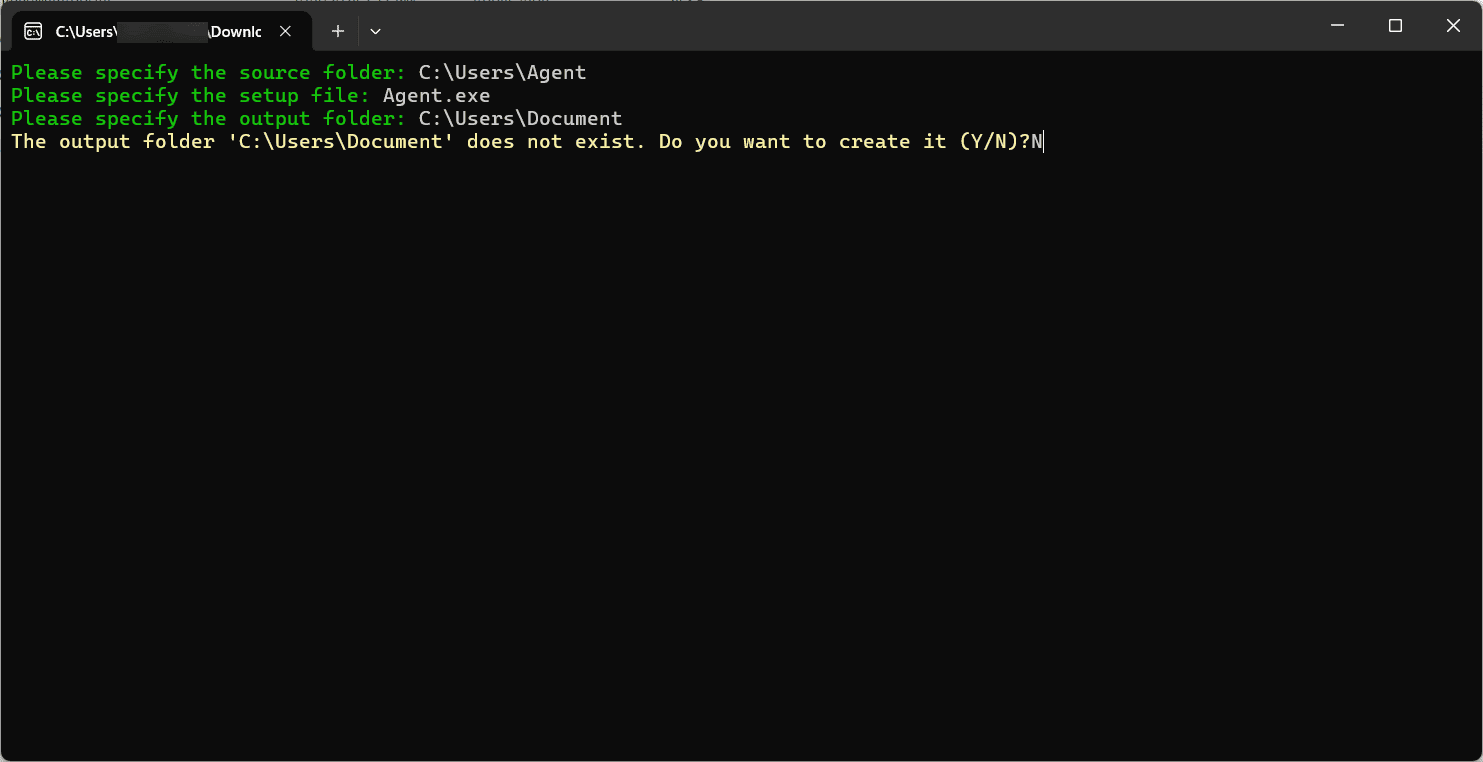The height and width of the screenshot is (762, 1483).
Task: Open a new tab with the plus icon
Action: coord(338,31)
